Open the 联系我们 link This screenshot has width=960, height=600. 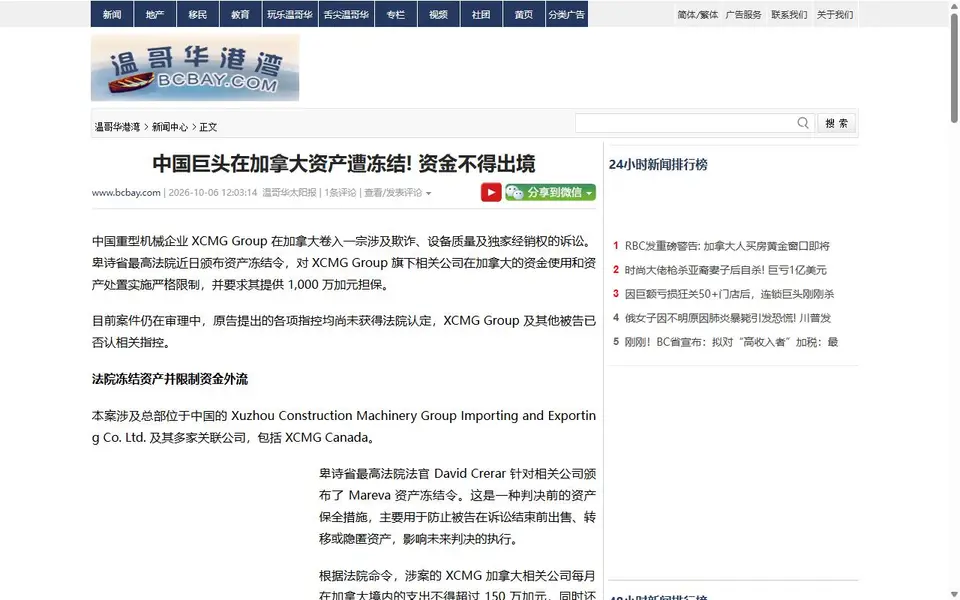(789, 15)
